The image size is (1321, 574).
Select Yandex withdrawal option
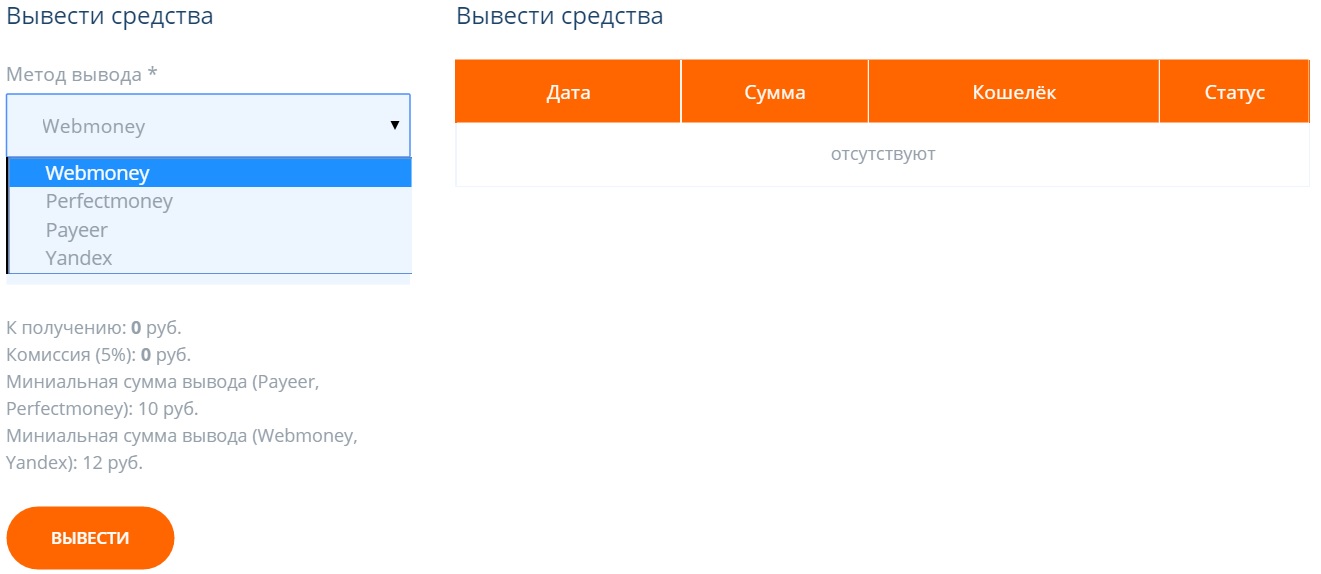(x=210, y=257)
